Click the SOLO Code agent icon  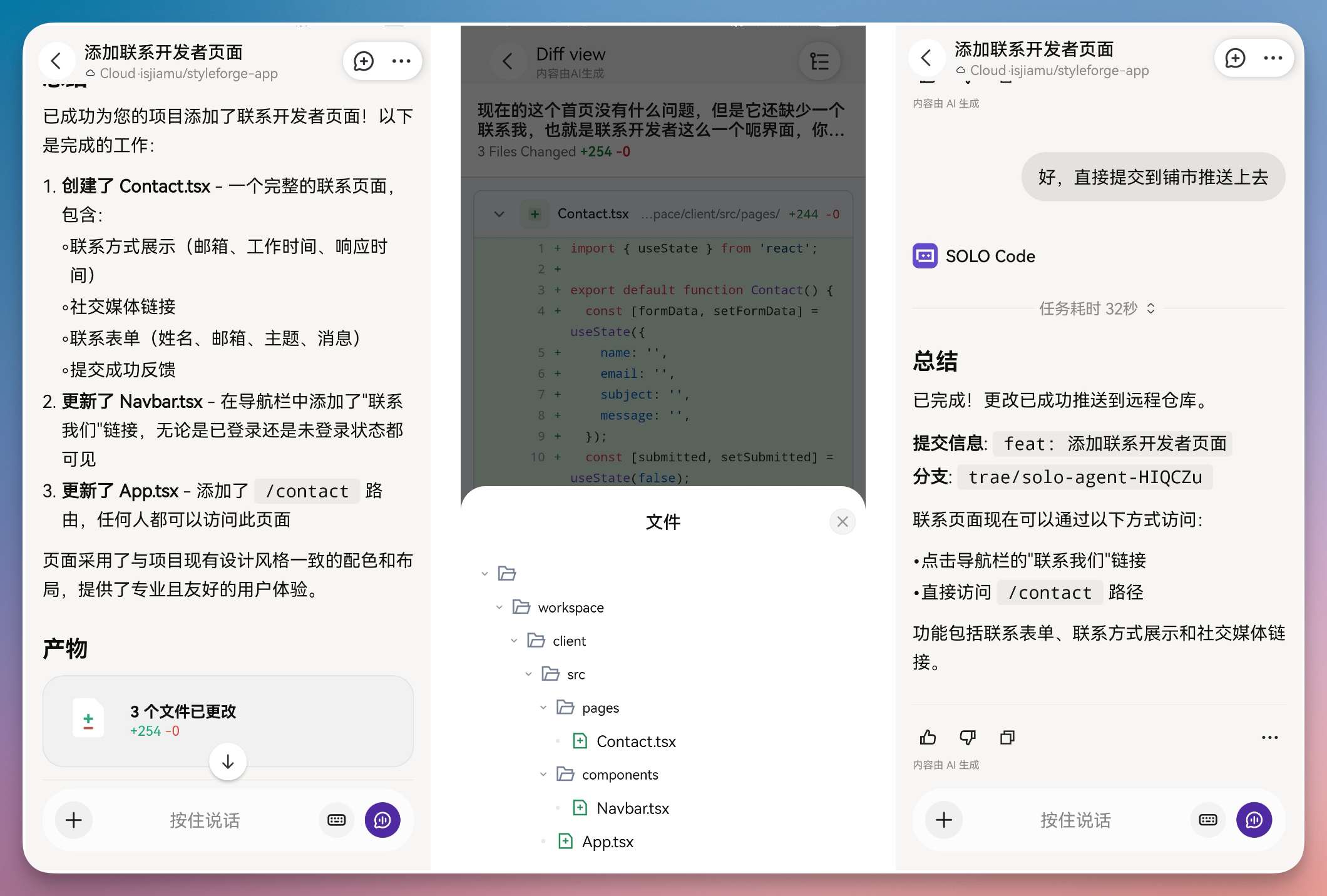[x=925, y=256]
